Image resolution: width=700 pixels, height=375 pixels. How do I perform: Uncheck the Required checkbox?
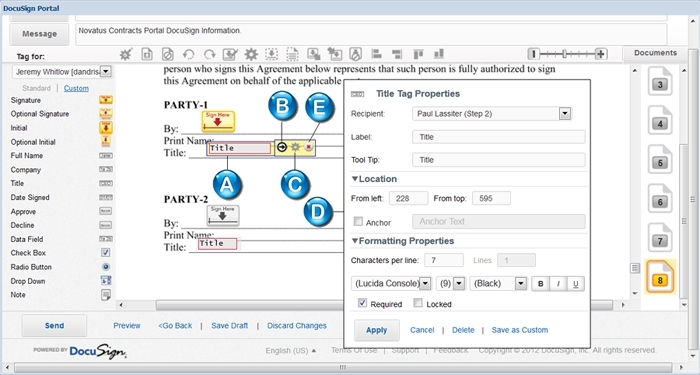[362, 303]
